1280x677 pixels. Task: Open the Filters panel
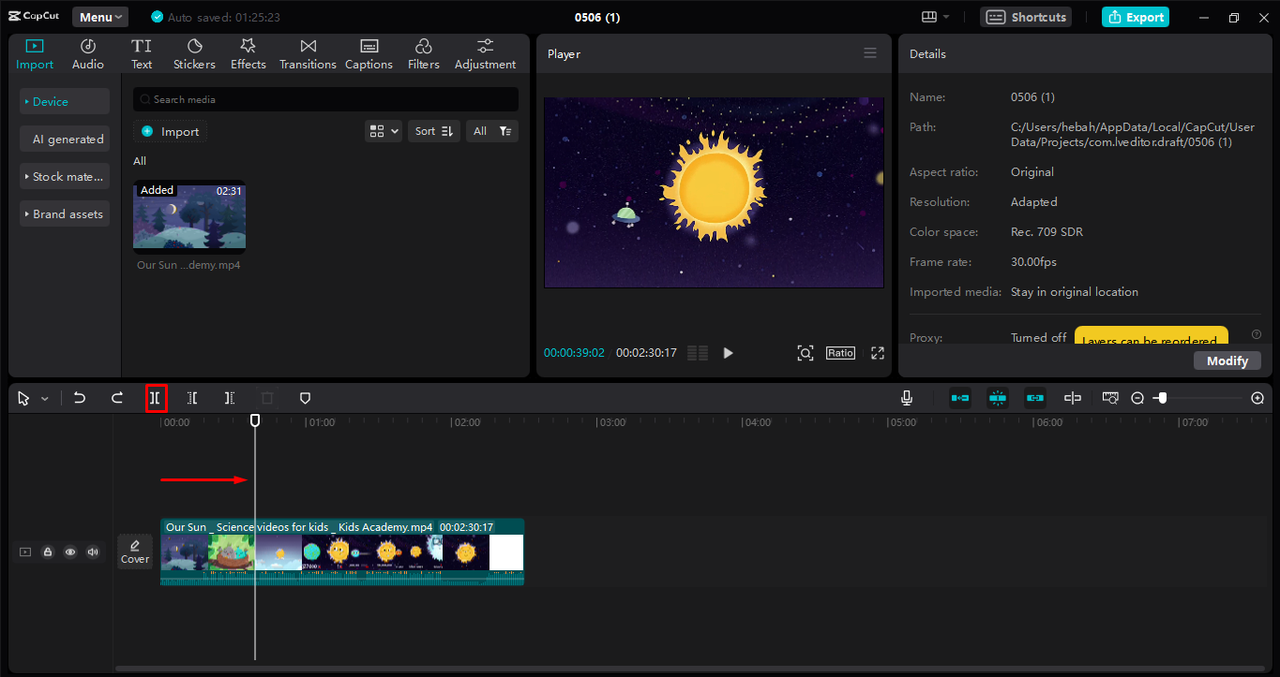point(423,54)
